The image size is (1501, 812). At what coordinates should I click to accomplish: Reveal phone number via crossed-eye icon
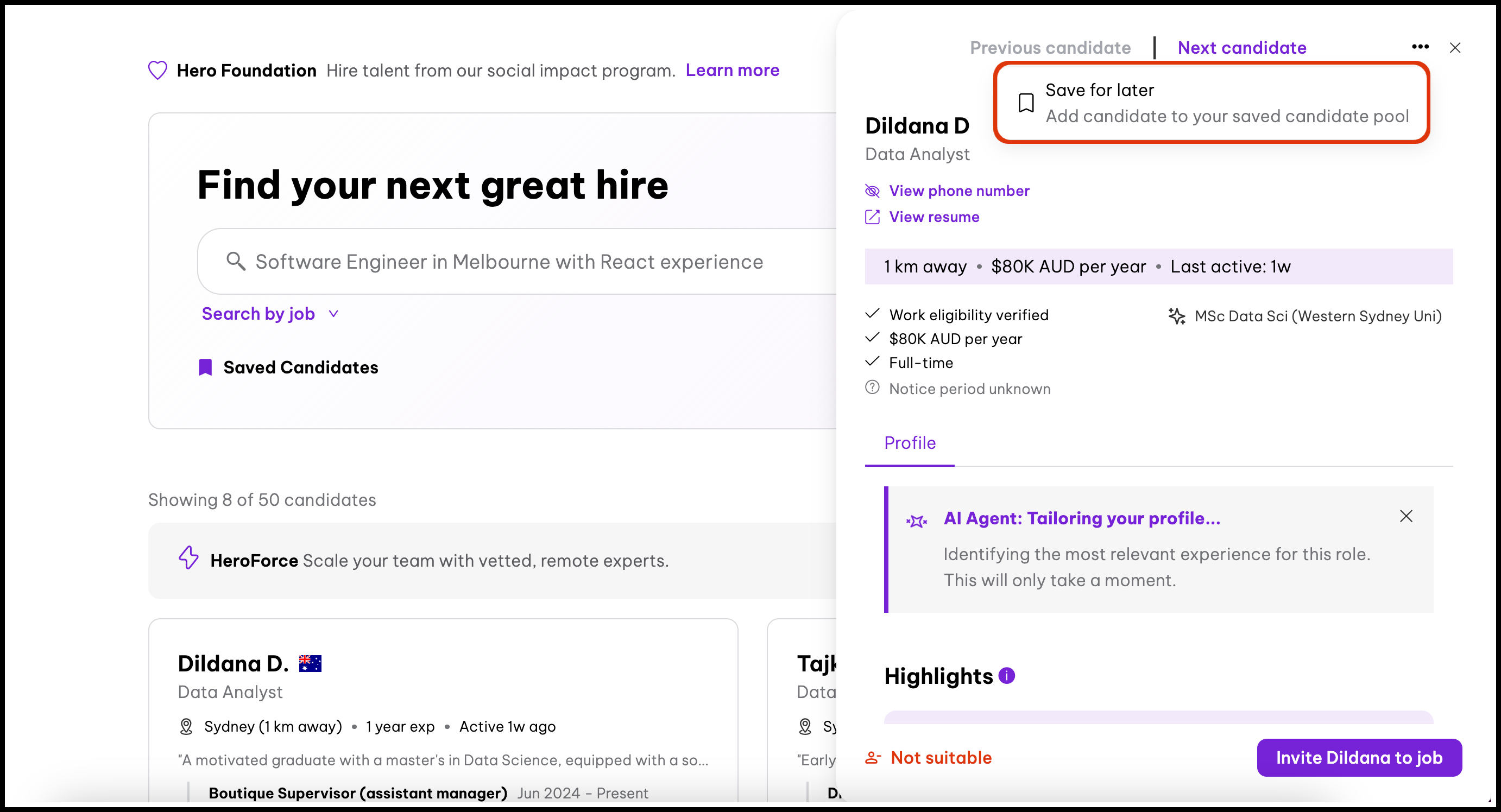click(872, 191)
